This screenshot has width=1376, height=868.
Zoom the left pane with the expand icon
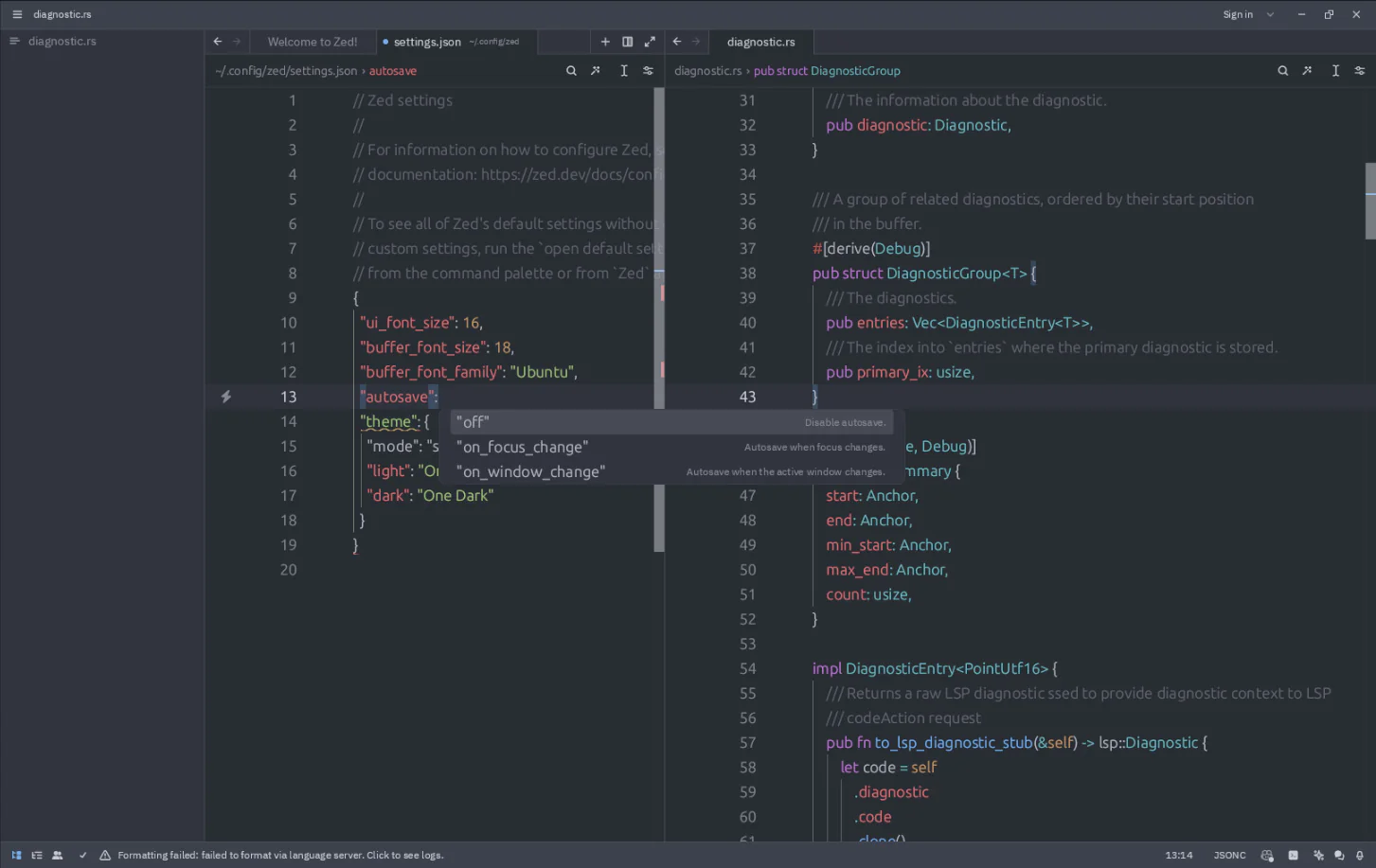point(650,42)
